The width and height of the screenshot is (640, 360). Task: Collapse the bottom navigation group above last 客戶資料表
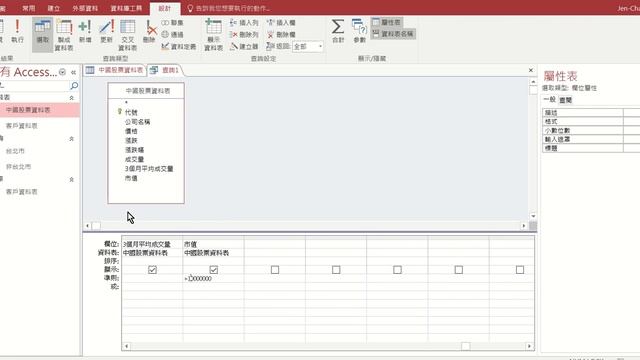point(71,180)
